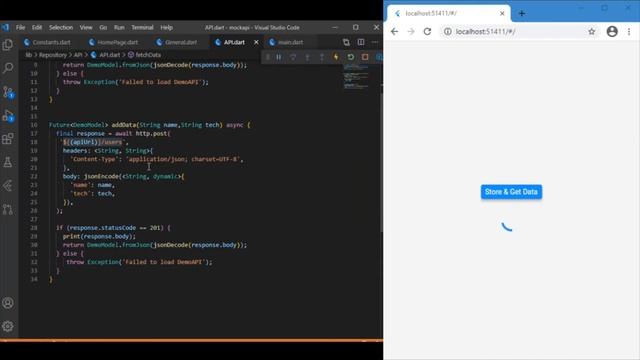Click line number 16 in gutter
This screenshot has height=360, width=640.
[x=34, y=125]
